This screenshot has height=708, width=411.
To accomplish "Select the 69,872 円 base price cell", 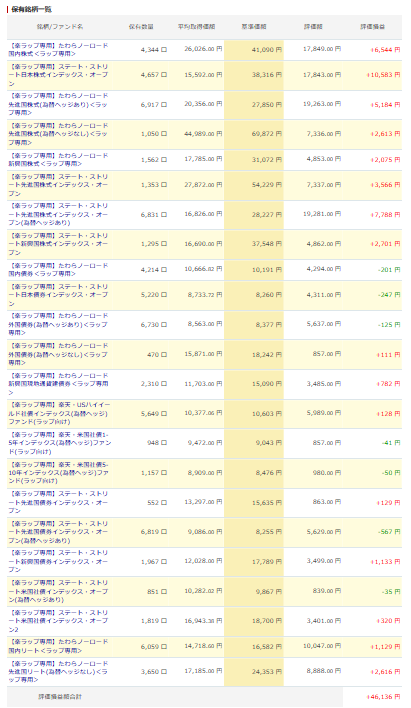I will point(267,134).
